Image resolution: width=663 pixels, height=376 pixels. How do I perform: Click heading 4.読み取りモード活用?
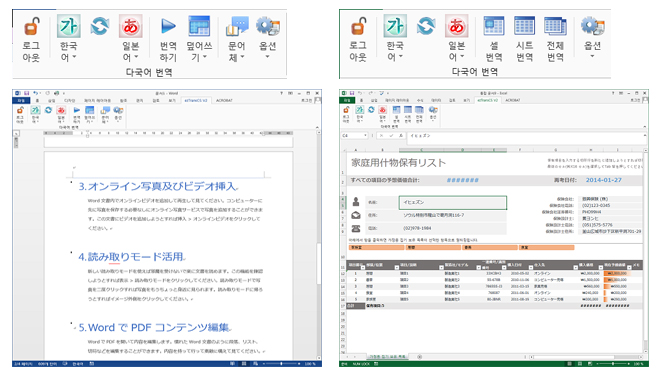pos(132,257)
